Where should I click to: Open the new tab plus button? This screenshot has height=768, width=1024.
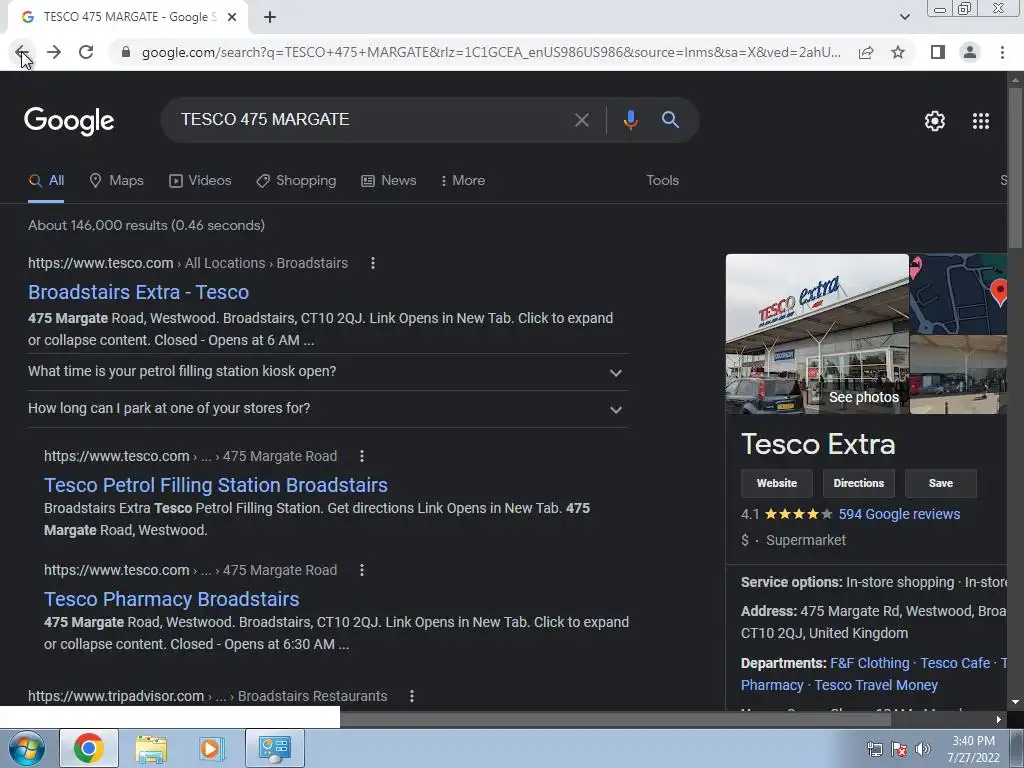pos(270,18)
